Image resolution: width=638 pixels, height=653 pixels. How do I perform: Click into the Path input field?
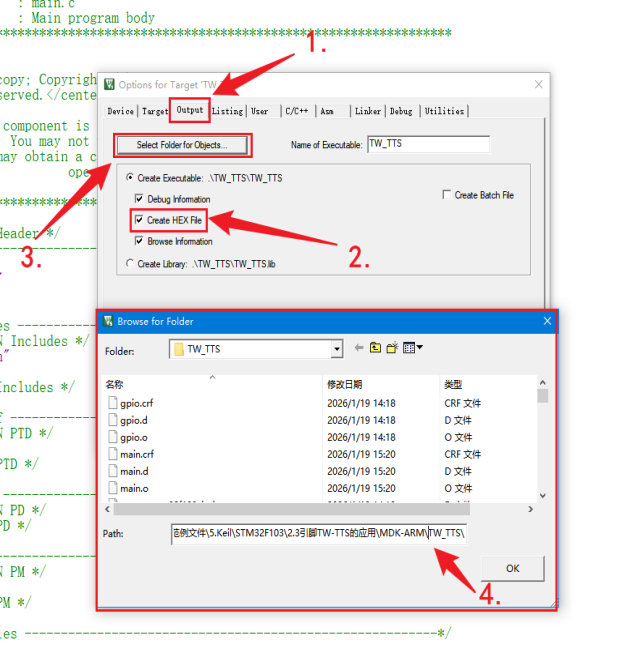(x=319, y=533)
